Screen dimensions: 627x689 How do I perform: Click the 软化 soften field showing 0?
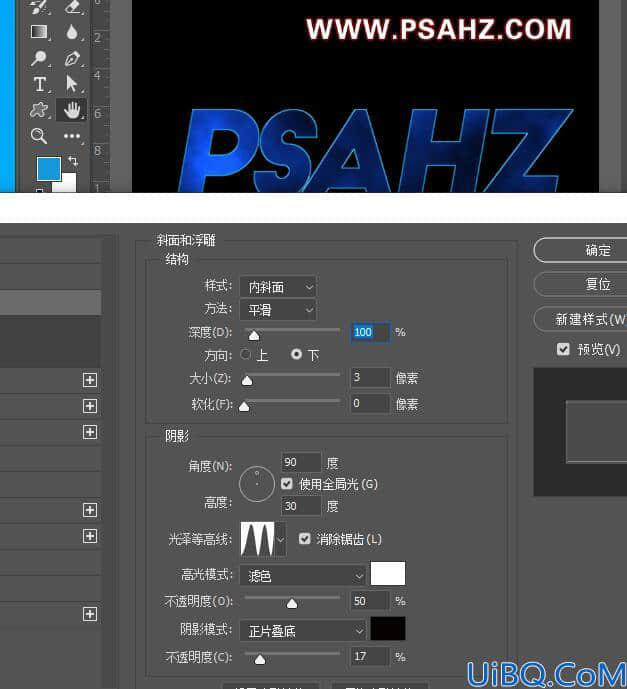click(x=370, y=403)
